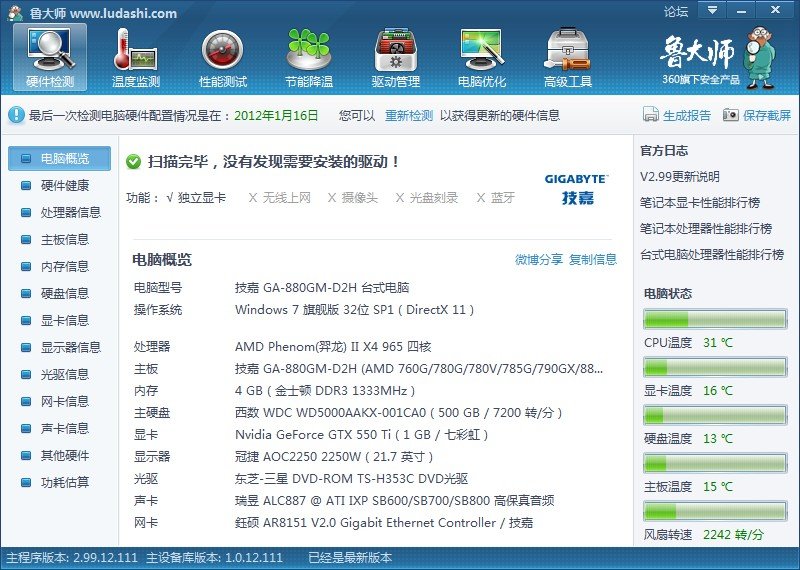Launch the 性能测试 performance test

pyautogui.click(x=222, y=58)
